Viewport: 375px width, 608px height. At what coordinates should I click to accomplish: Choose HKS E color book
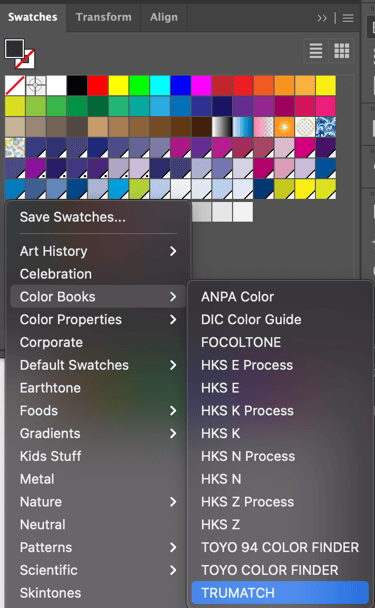[280, 388]
